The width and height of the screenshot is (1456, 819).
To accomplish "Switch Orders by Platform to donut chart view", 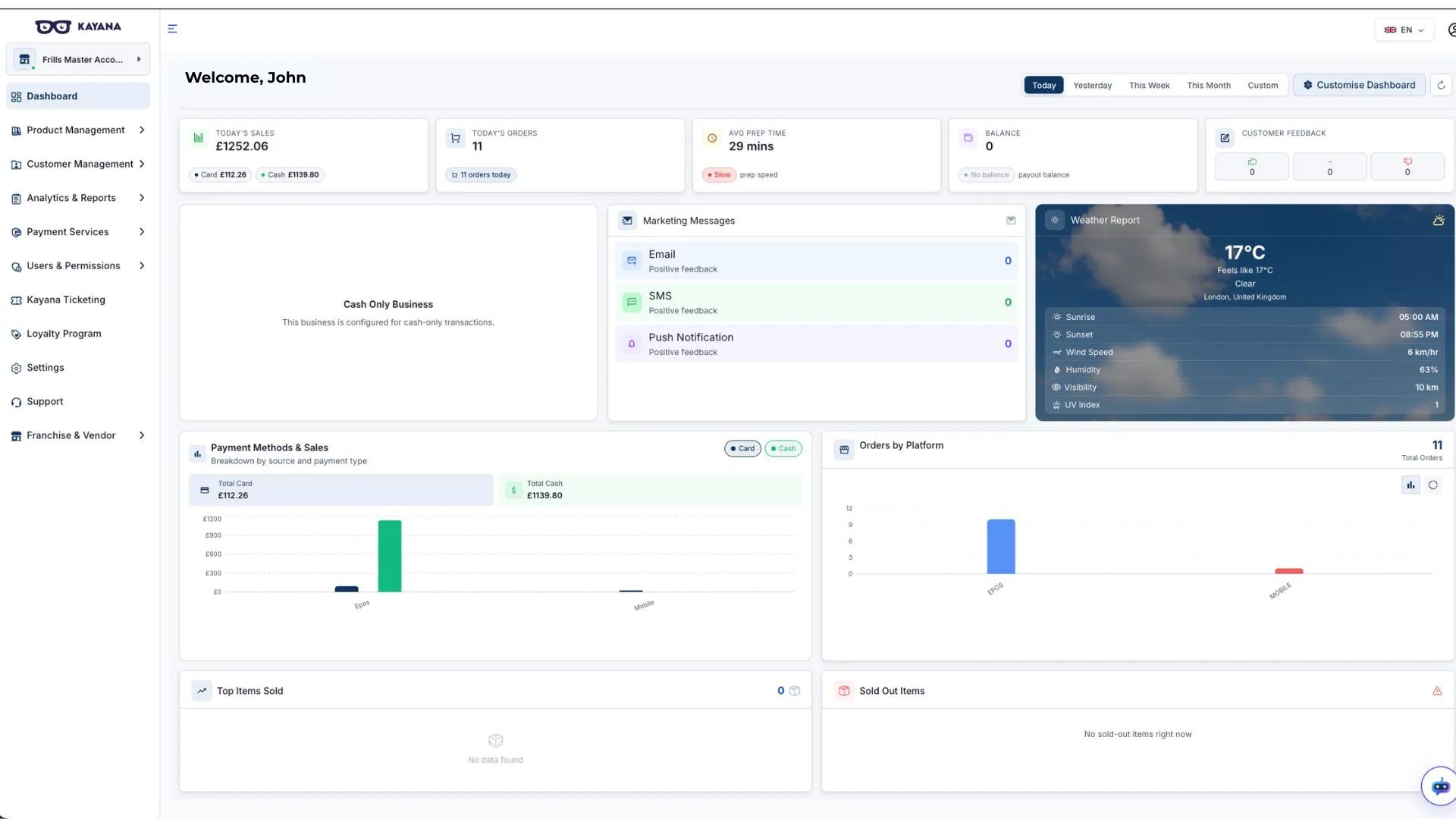I will (1433, 485).
